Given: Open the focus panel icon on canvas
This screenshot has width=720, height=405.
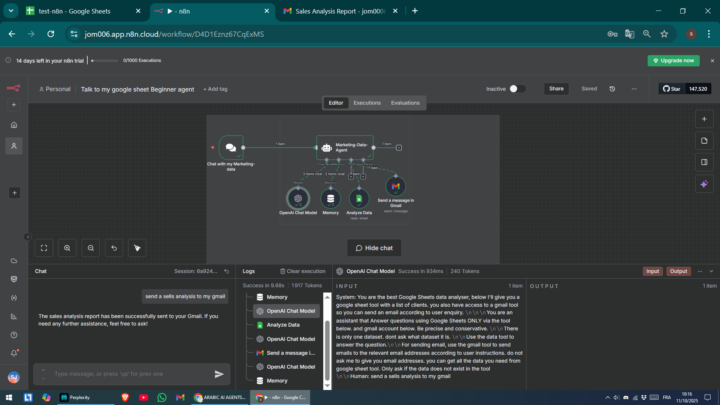Looking at the screenshot, I should [x=704, y=162].
